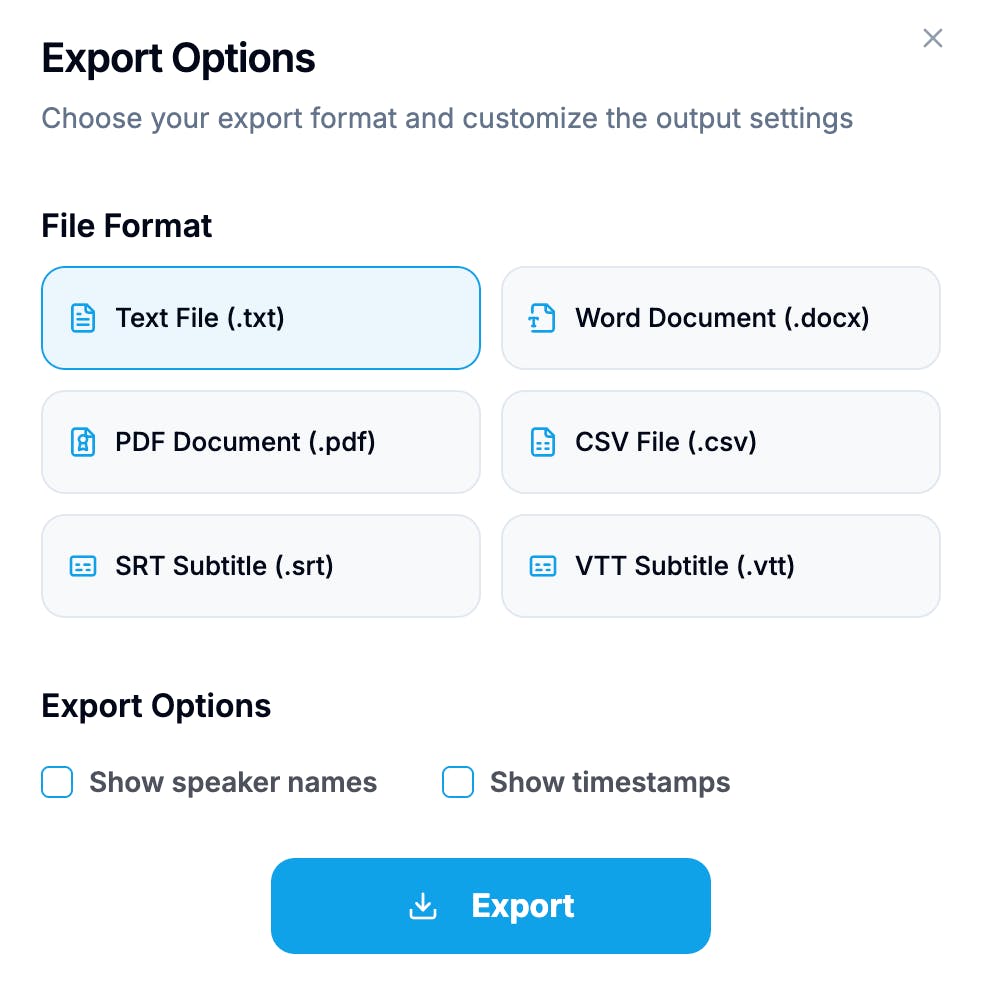This screenshot has height=986, width=984.
Task: Click the PDF Document file icon
Action: click(x=83, y=442)
